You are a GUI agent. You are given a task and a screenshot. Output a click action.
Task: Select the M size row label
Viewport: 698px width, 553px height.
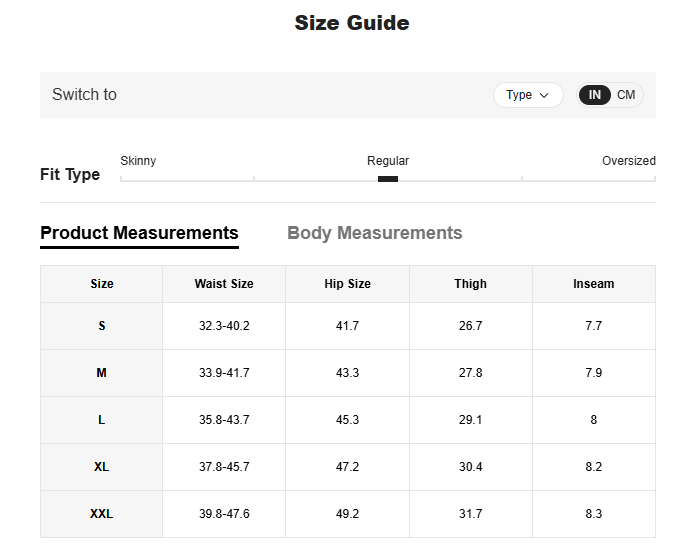tap(102, 373)
